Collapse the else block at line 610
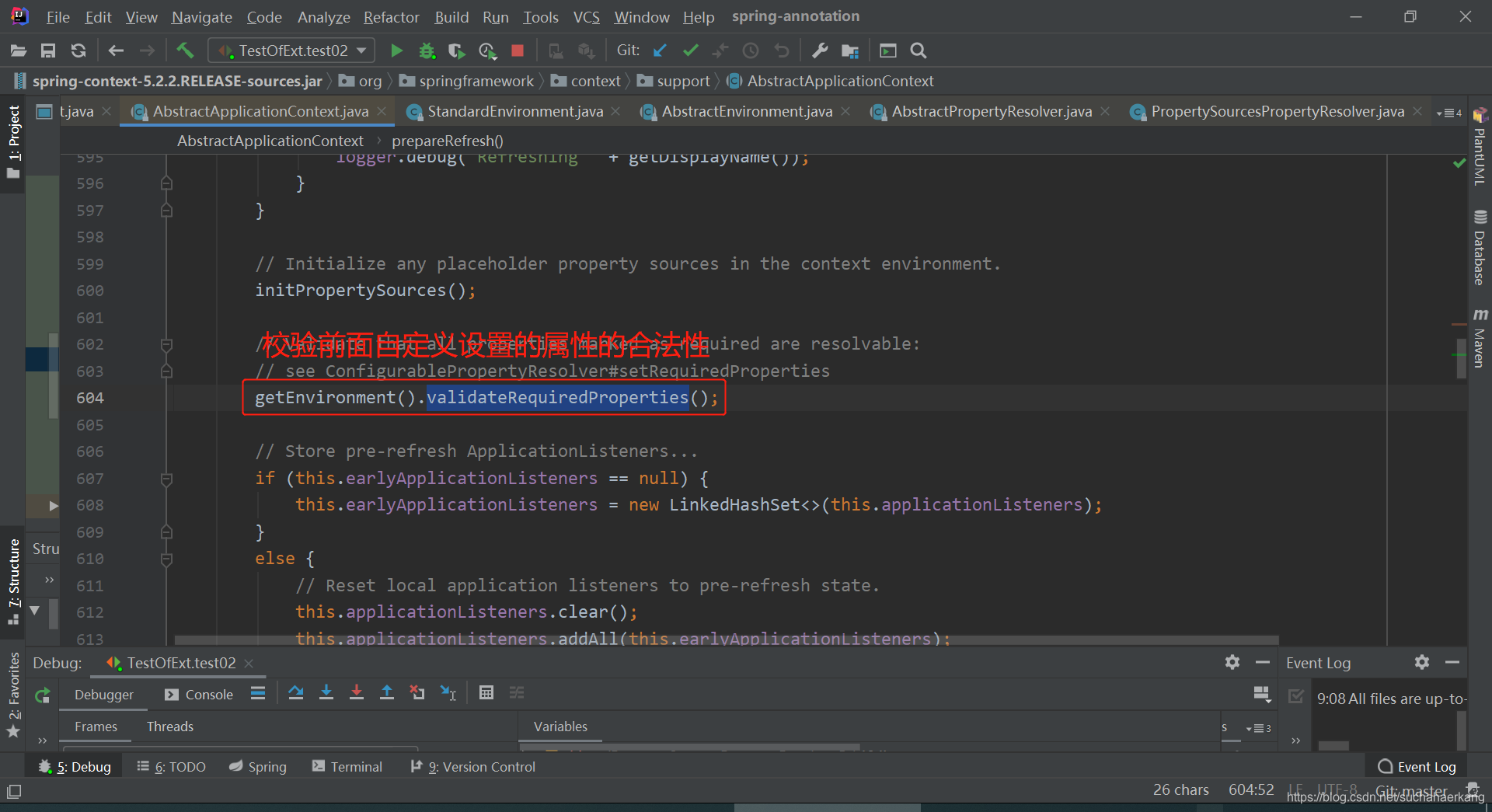This screenshot has height=812, width=1492. [166, 559]
